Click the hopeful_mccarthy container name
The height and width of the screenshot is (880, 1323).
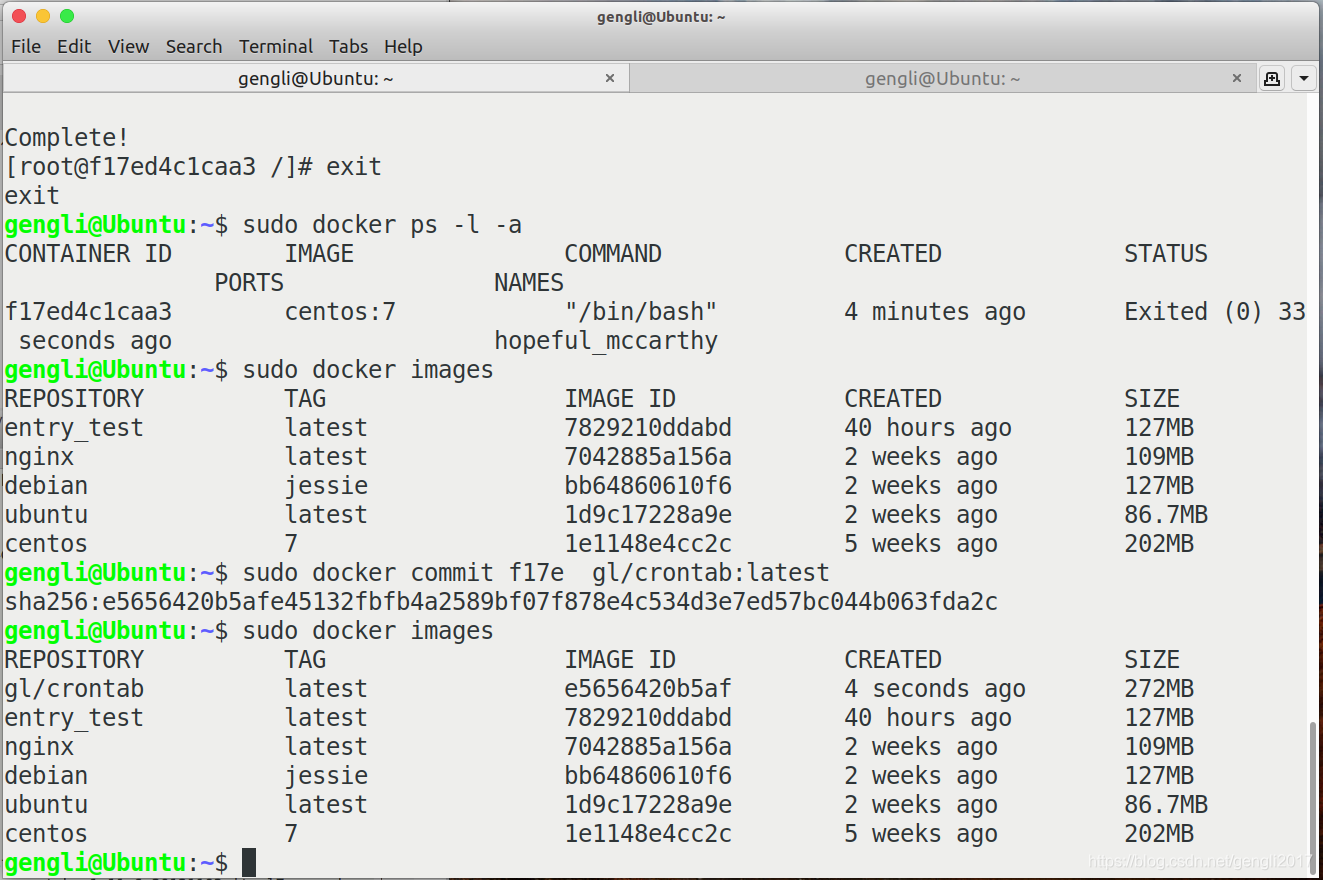tap(606, 341)
